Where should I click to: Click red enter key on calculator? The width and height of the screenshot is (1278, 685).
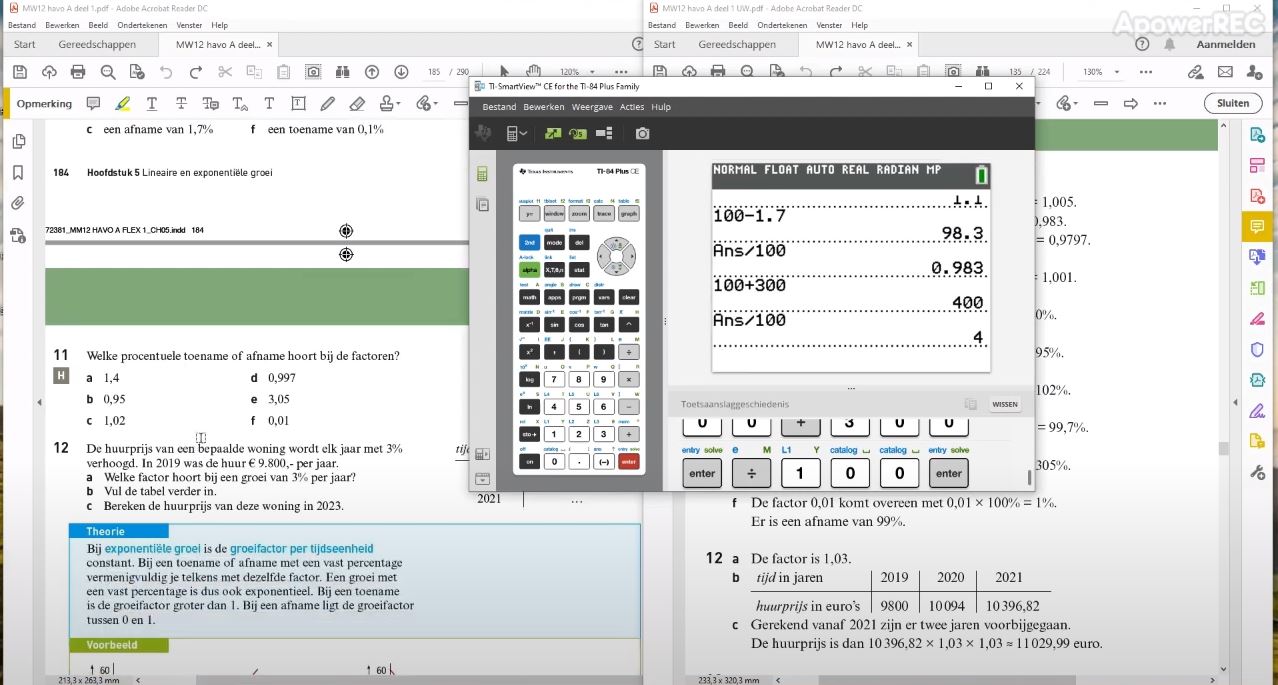(x=629, y=461)
